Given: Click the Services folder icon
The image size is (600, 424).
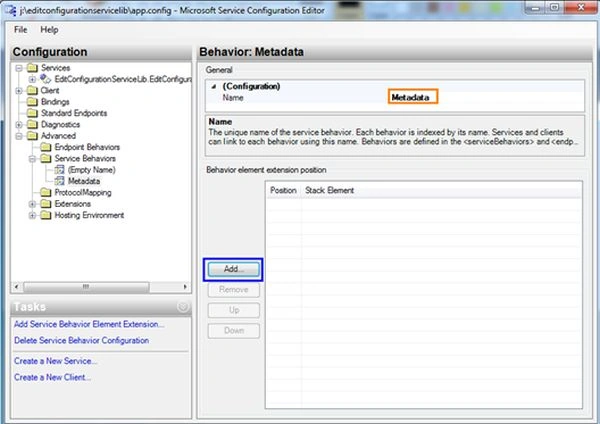Looking at the screenshot, I should click(x=32, y=68).
